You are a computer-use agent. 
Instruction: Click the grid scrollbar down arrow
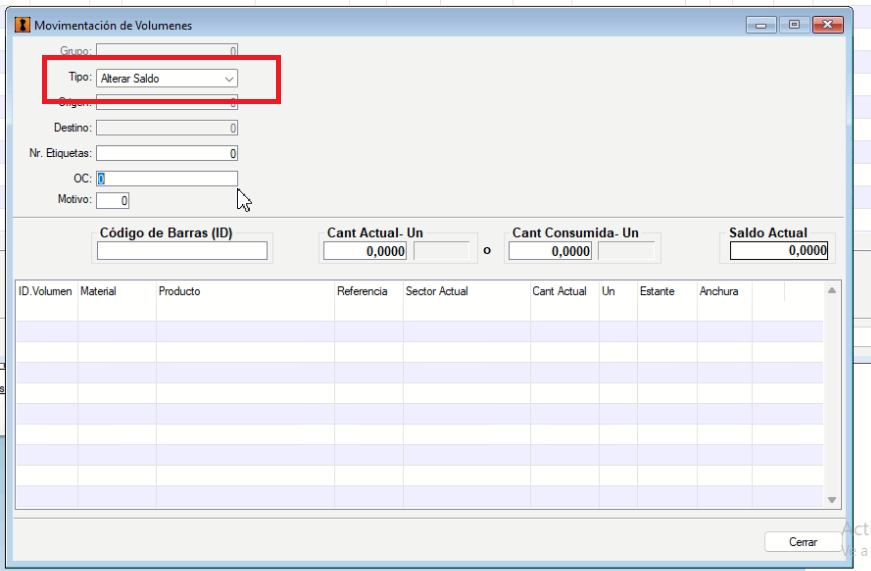(x=832, y=500)
